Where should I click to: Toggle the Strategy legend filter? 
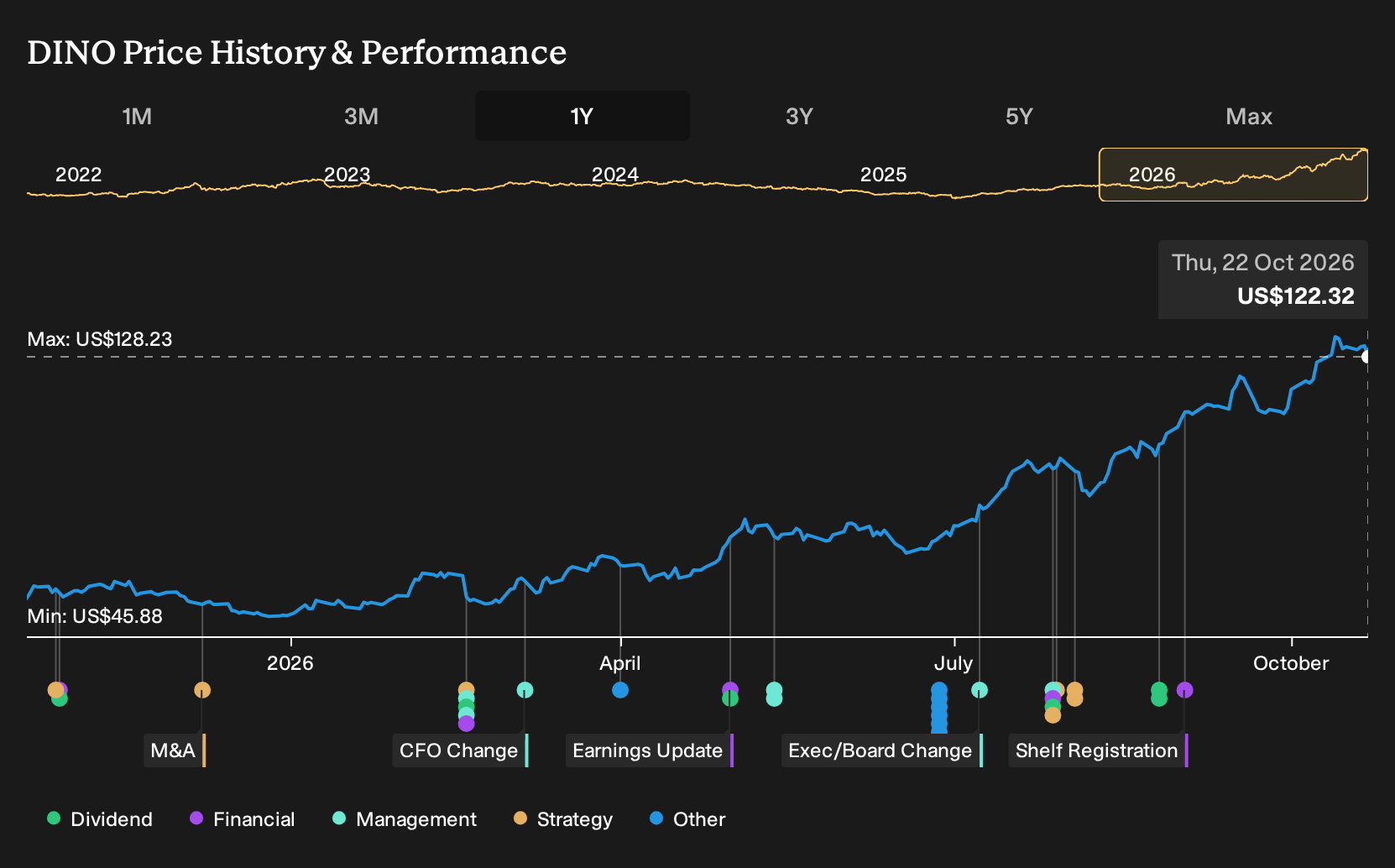pyautogui.click(x=563, y=819)
